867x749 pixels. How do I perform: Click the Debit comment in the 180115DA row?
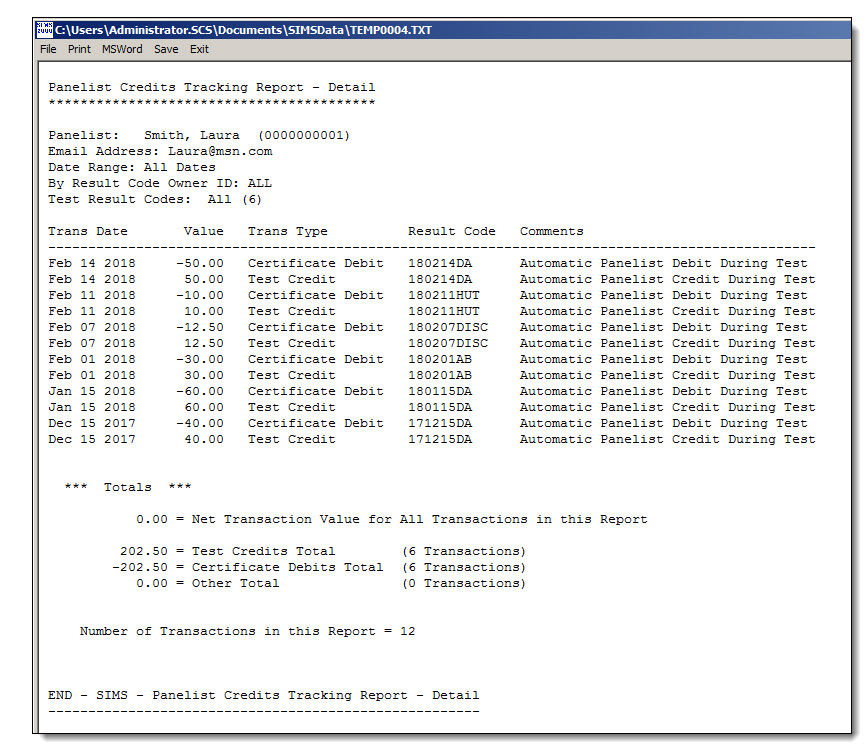(x=664, y=392)
